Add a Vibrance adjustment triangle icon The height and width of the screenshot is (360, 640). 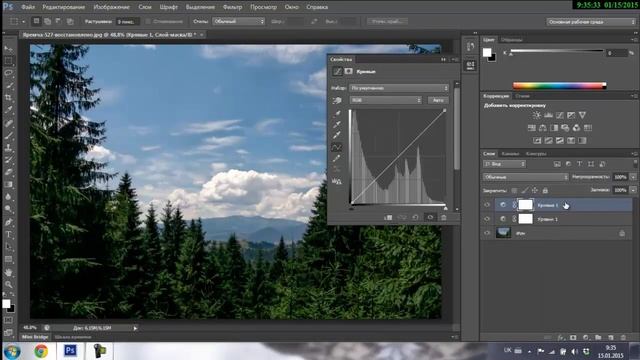(x=582, y=116)
